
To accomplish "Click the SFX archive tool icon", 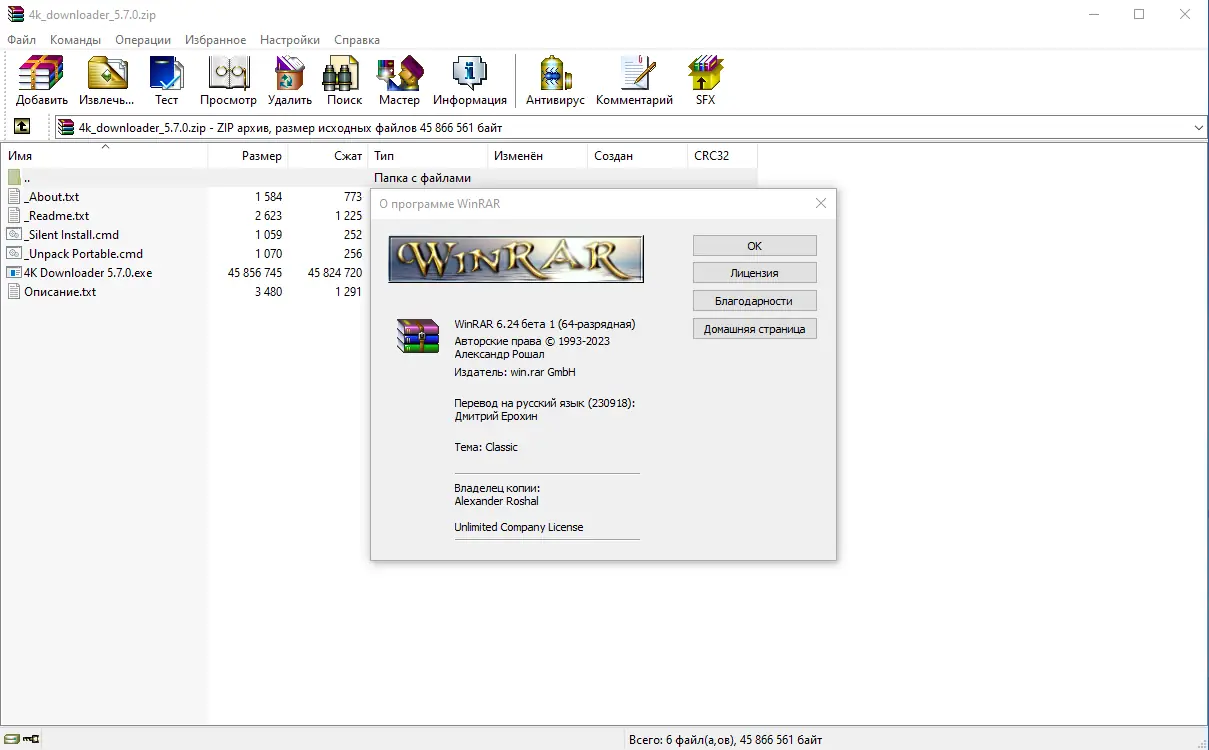I will (706, 81).
